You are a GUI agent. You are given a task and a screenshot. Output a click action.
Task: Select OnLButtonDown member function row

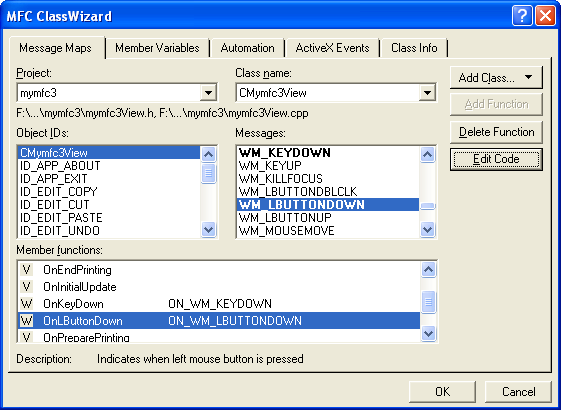tap(219, 321)
